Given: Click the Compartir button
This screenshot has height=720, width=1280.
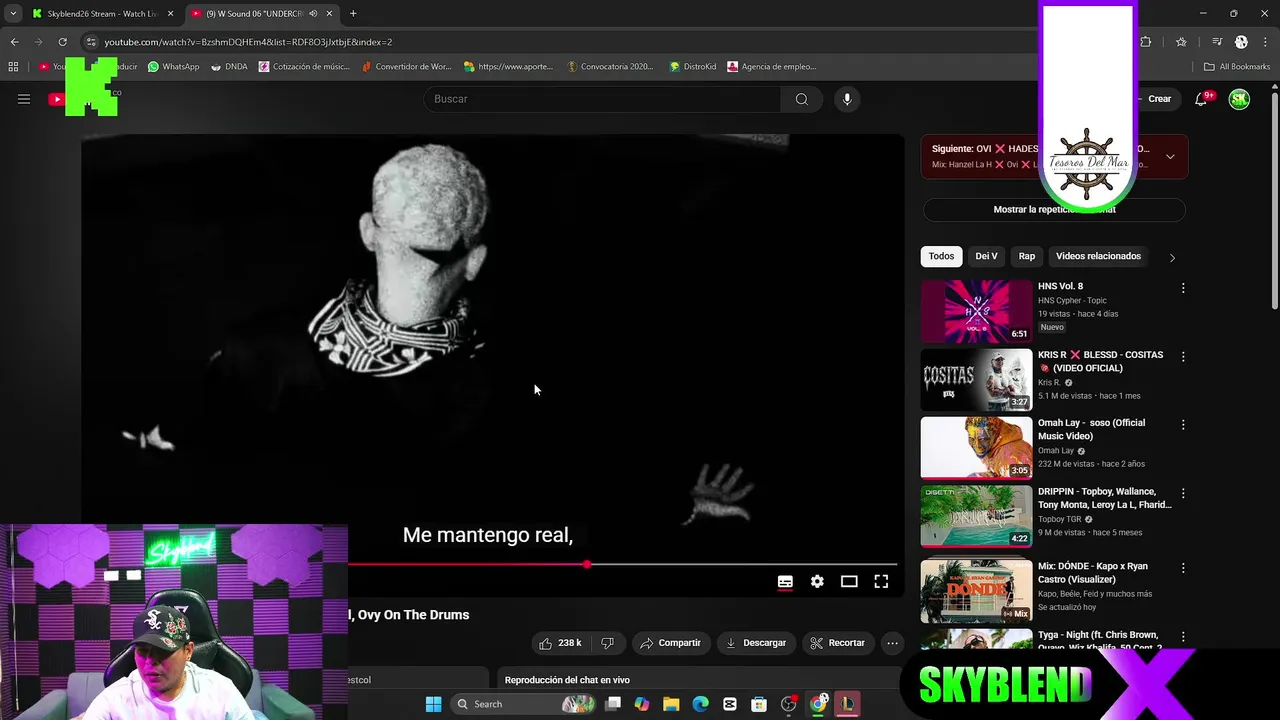Looking at the screenshot, I should [x=670, y=643].
